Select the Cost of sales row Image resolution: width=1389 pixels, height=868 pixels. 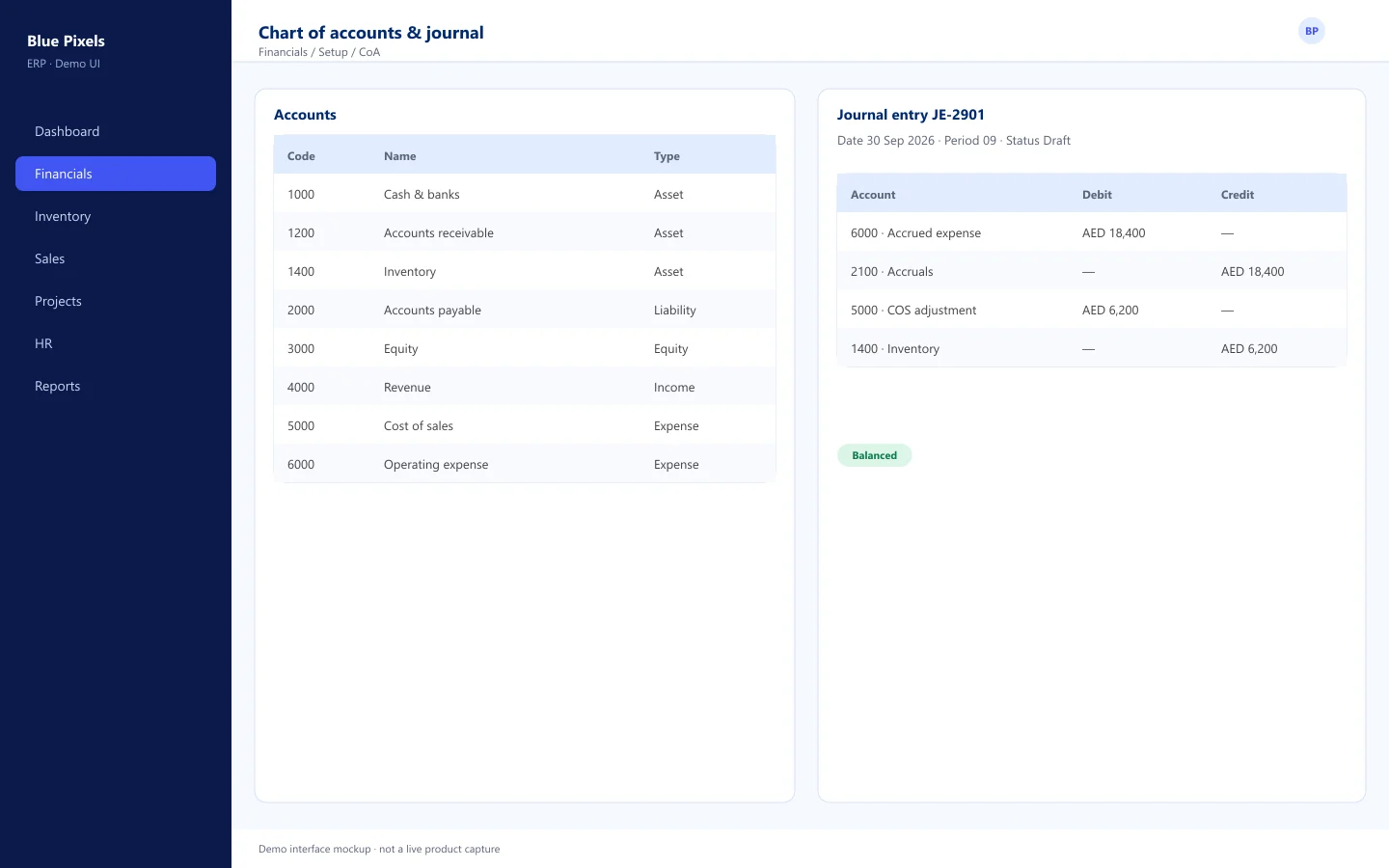pos(525,425)
